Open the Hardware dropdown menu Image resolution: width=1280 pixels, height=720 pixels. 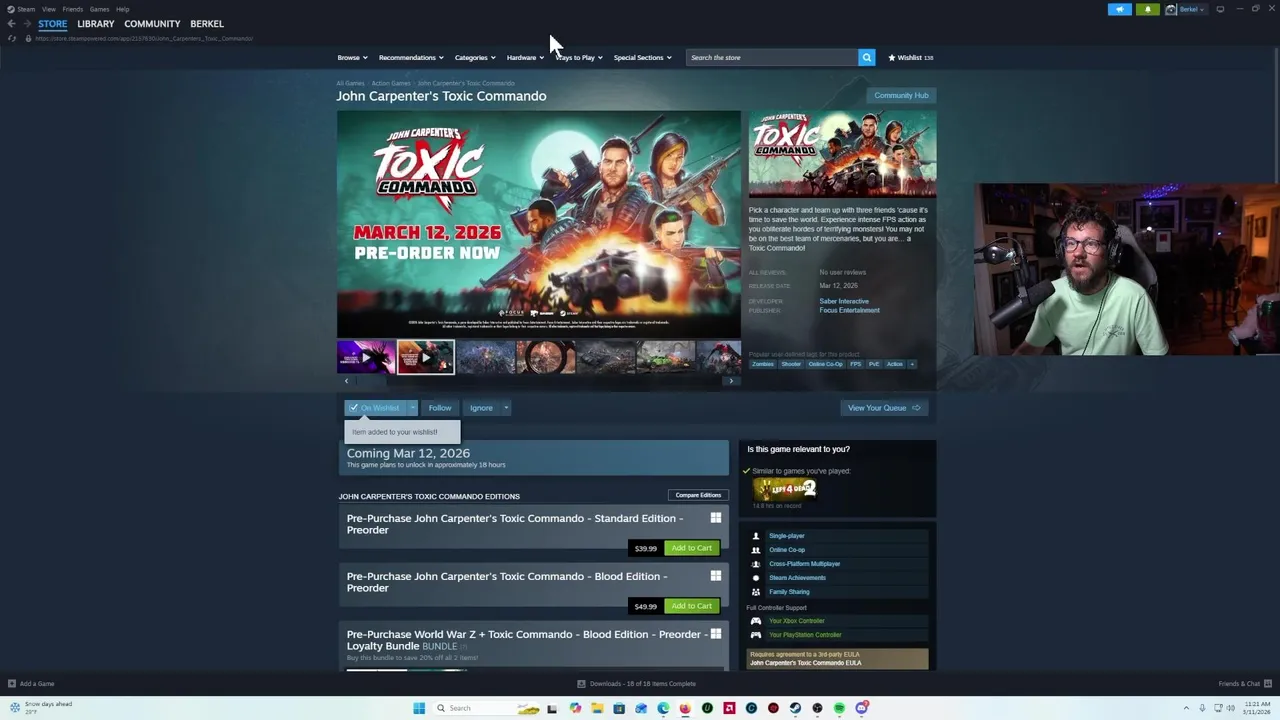[x=525, y=58]
